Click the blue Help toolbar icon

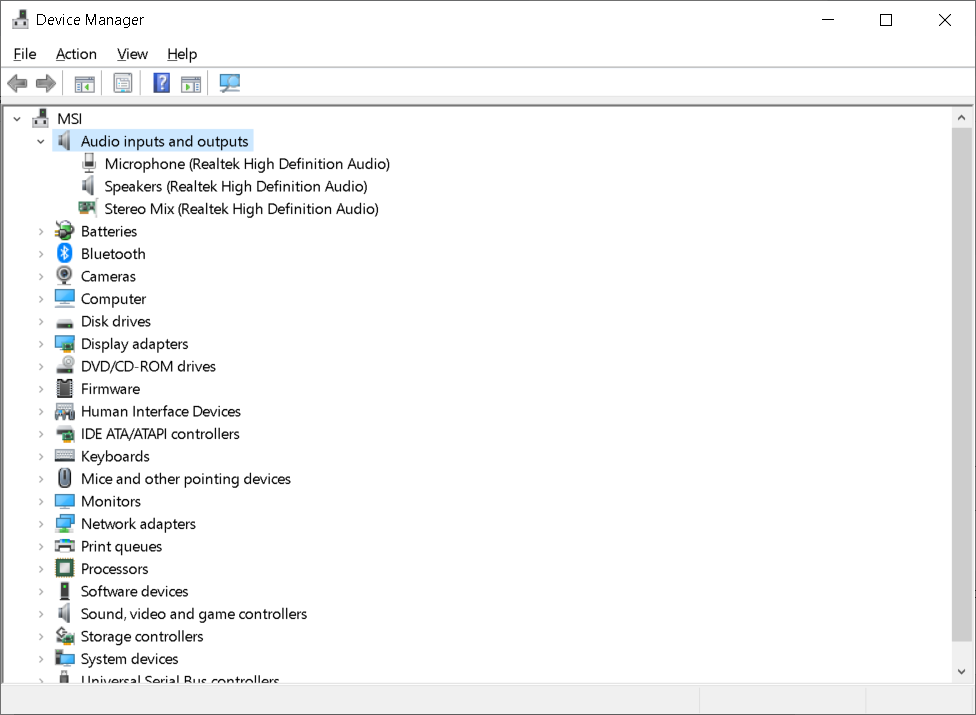pyautogui.click(x=162, y=83)
